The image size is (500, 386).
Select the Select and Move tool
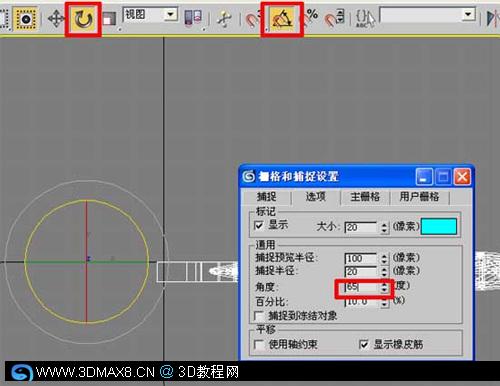click(x=56, y=18)
